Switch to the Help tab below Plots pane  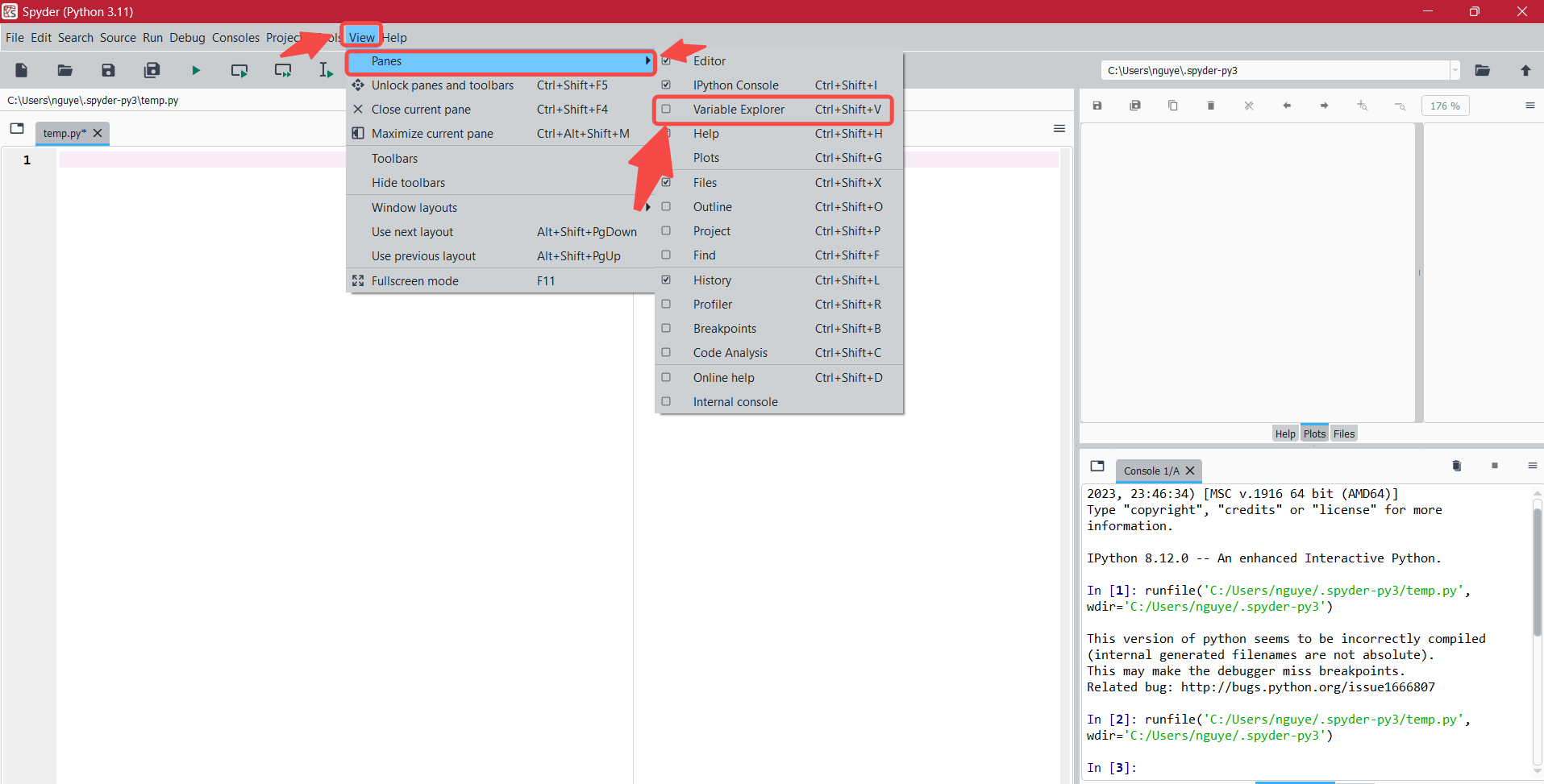point(1285,433)
